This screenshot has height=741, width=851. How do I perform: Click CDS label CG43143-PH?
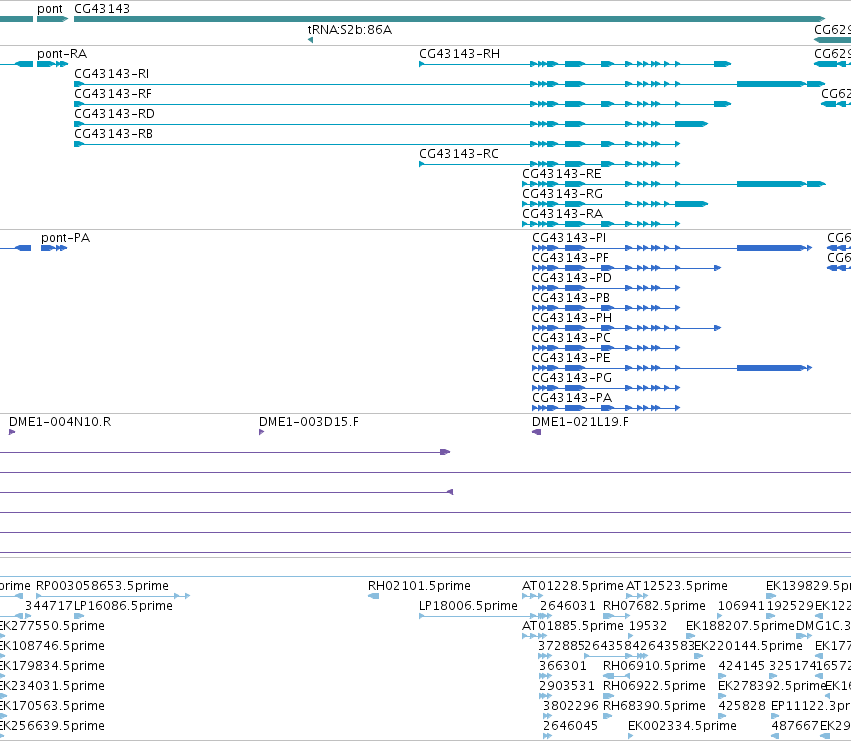572,319
